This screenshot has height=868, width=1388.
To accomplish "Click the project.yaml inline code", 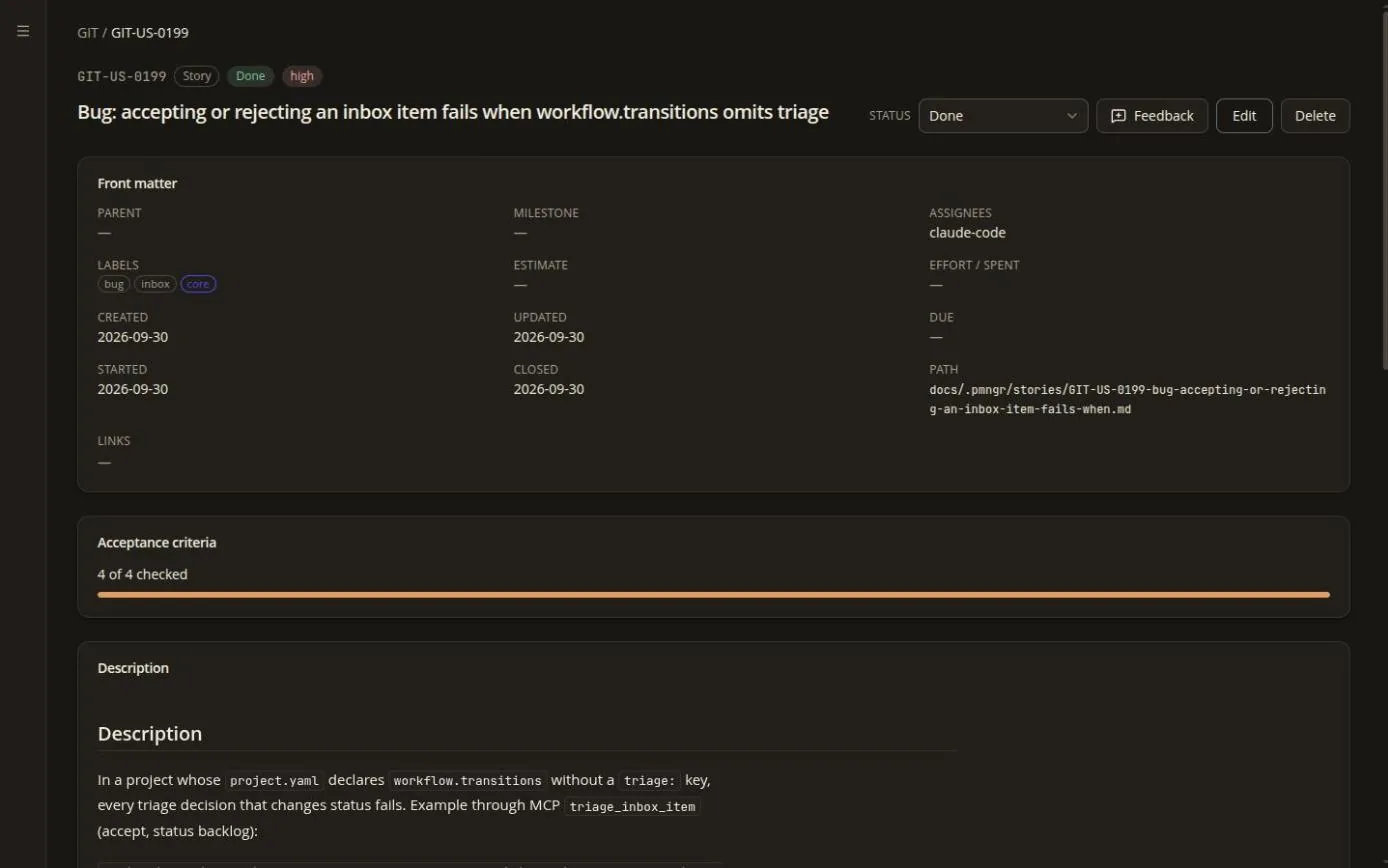I will pos(274,781).
